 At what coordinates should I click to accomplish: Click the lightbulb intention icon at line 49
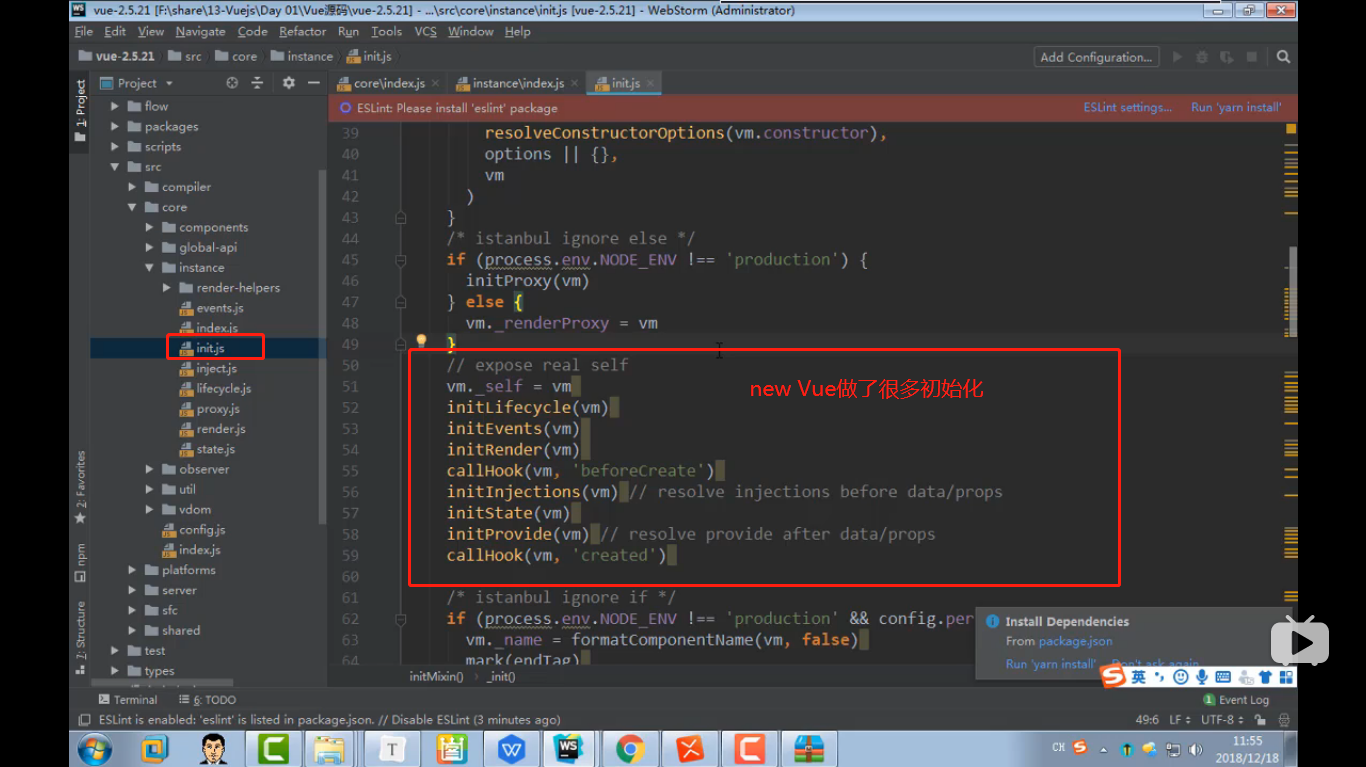(x=421, y=341)
